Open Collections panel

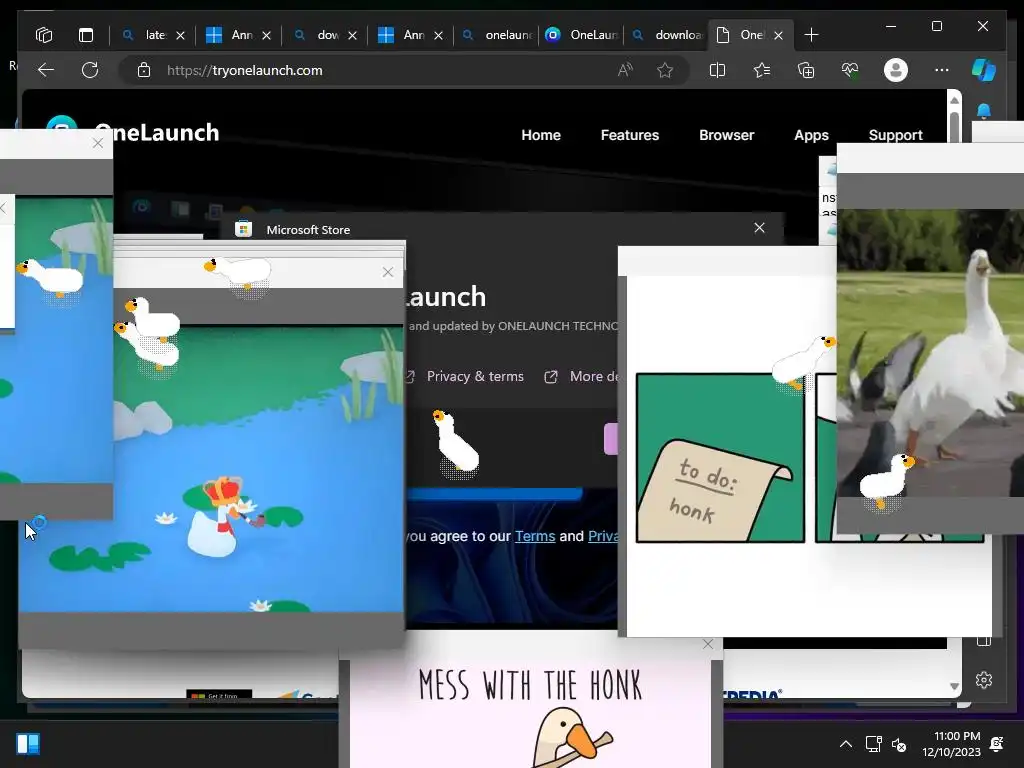(x=806, y=70)
